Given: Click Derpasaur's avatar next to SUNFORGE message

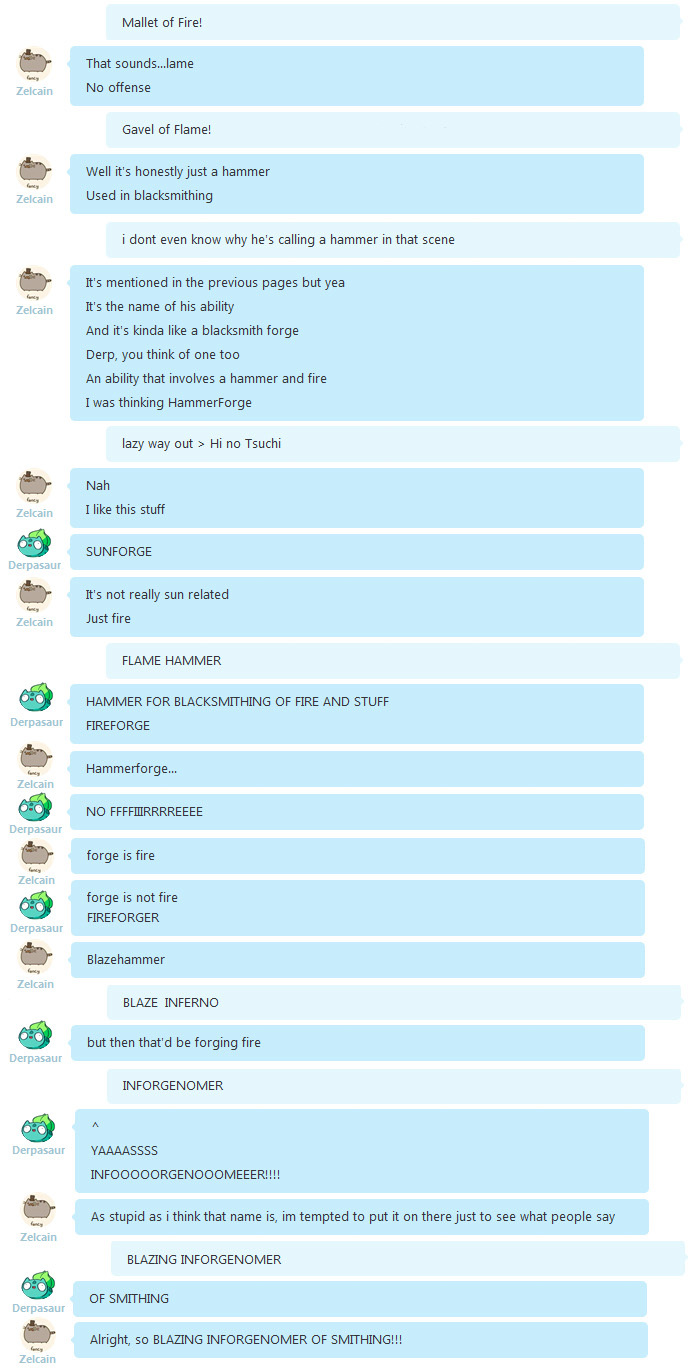Looking at the screenshot, I should tap(36, 542).
